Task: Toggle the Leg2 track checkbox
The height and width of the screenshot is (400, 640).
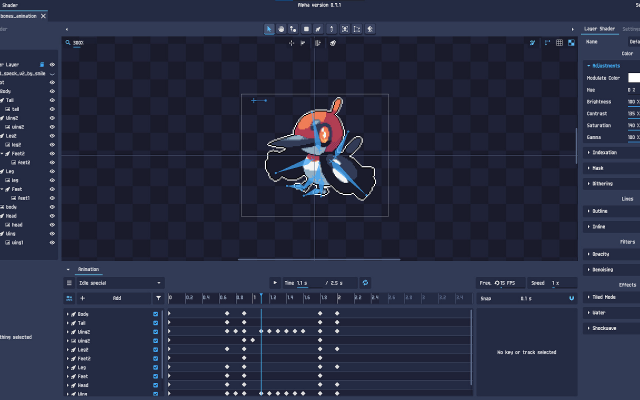Action: coord(156,350)
